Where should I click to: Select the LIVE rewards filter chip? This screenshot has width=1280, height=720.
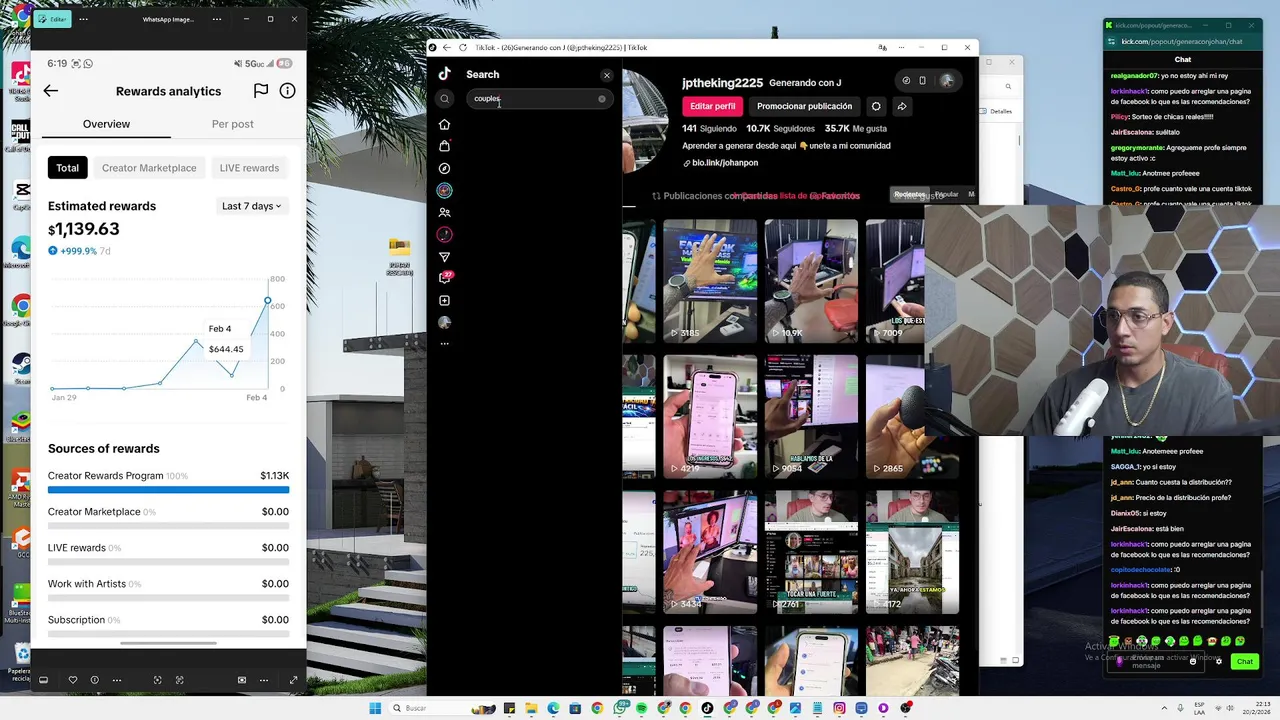tap(249, 168)
